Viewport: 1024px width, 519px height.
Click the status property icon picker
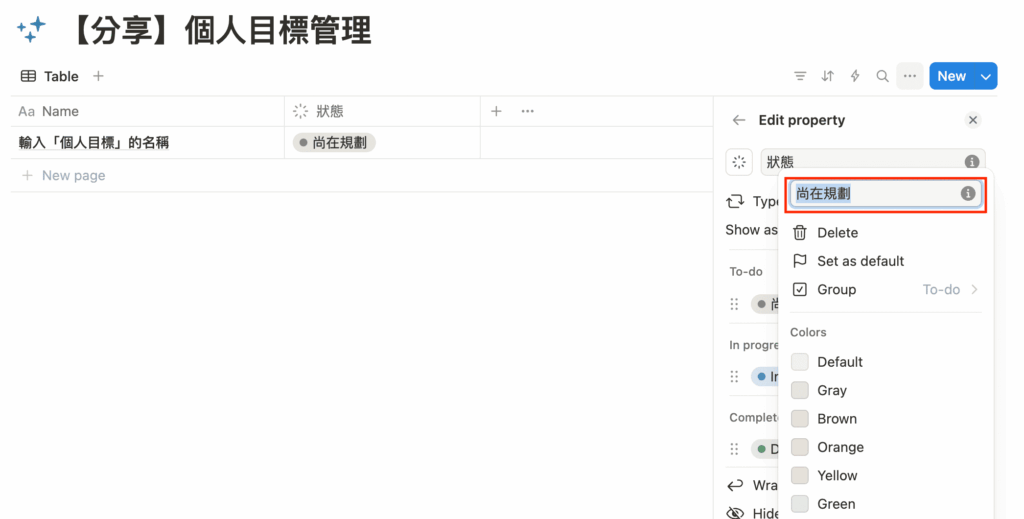pos(739,162)
